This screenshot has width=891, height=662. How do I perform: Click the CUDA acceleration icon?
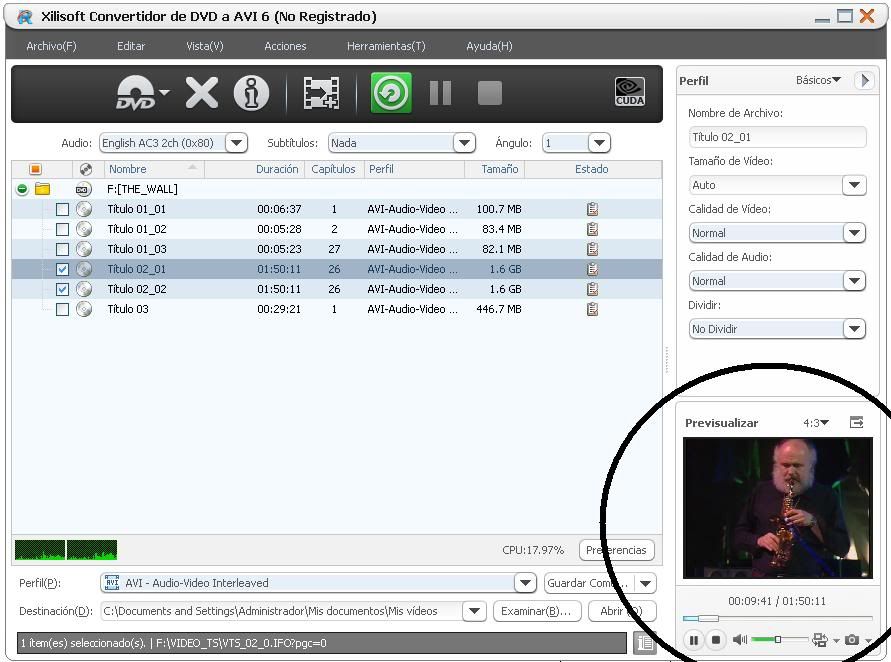pyautogui.click(x=629, y=92)
